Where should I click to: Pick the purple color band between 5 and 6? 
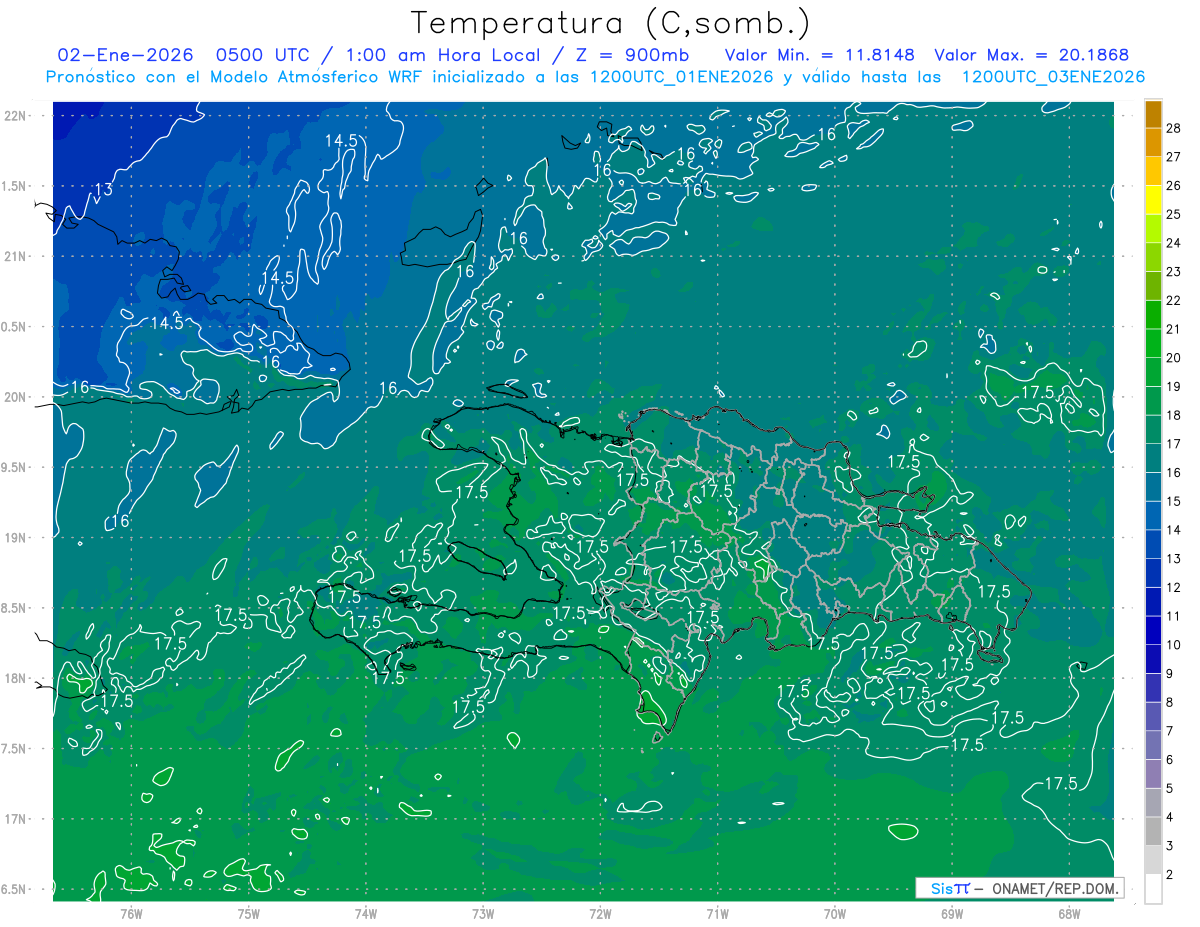(x=1153, y=774)
